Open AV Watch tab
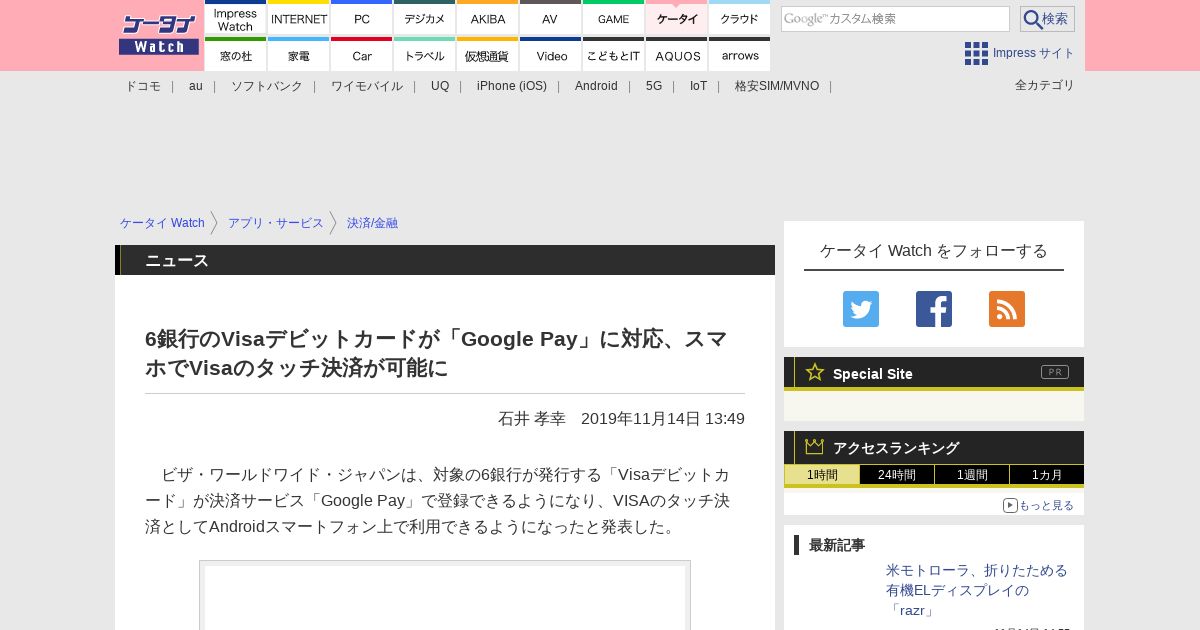 click(x=551, y=18)
